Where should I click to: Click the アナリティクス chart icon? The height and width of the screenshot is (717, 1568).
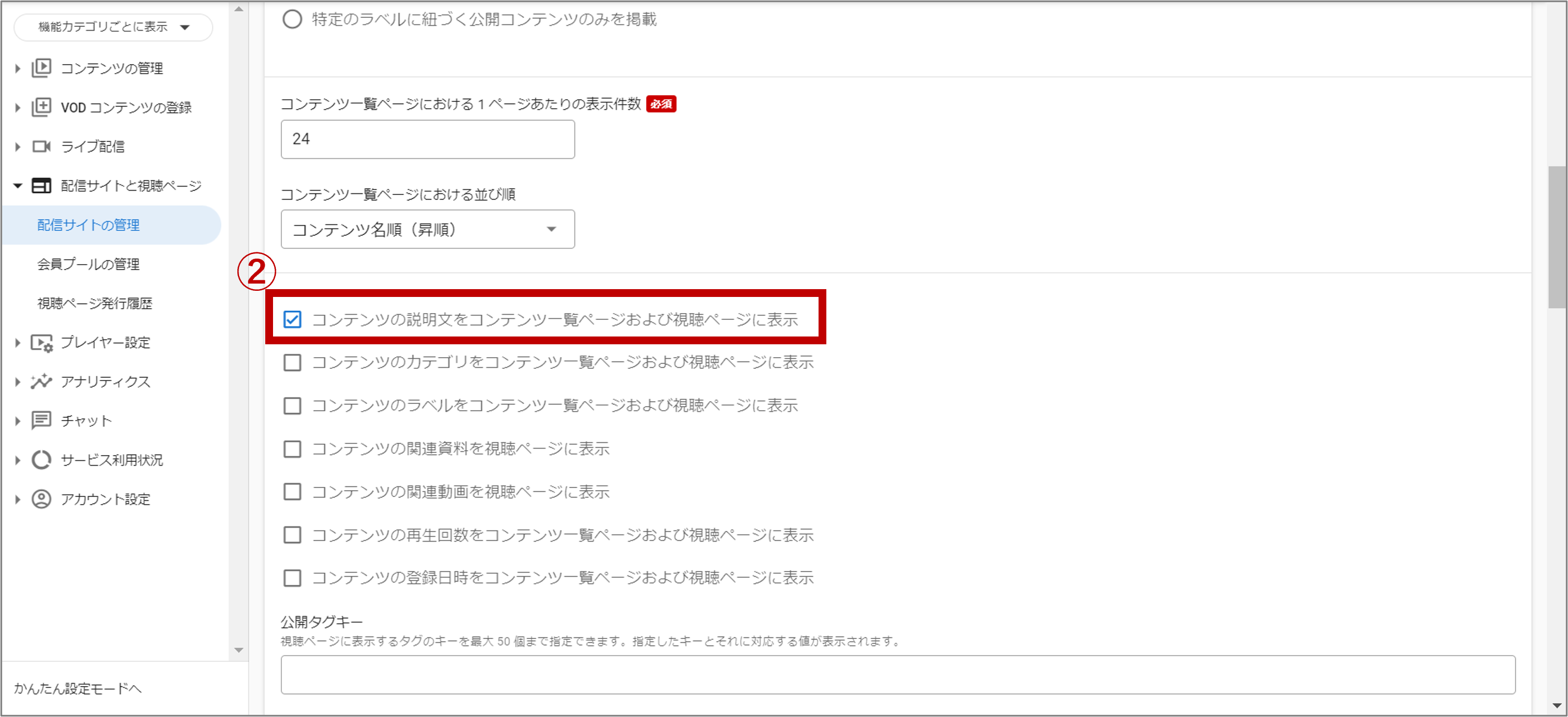click(41, 382)
